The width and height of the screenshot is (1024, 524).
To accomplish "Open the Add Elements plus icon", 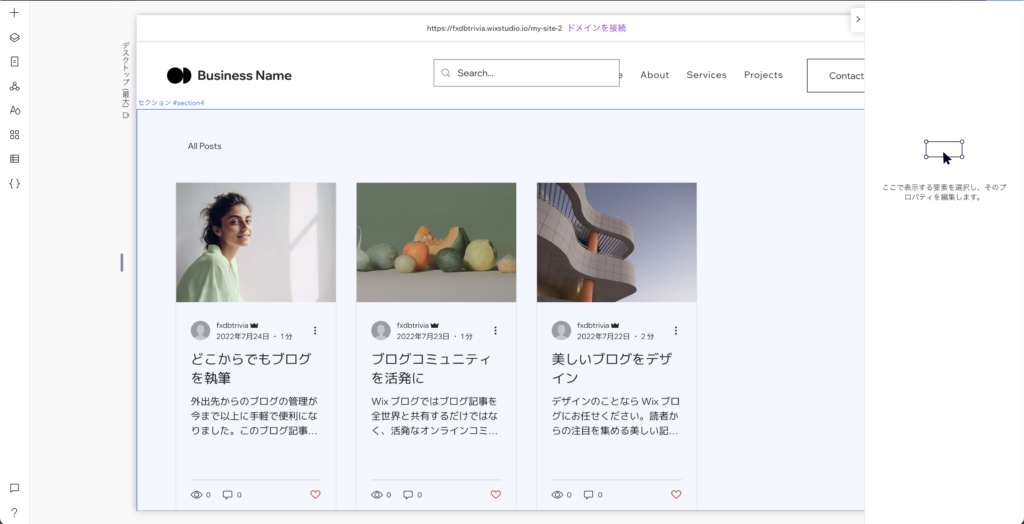I will [14, 12].
